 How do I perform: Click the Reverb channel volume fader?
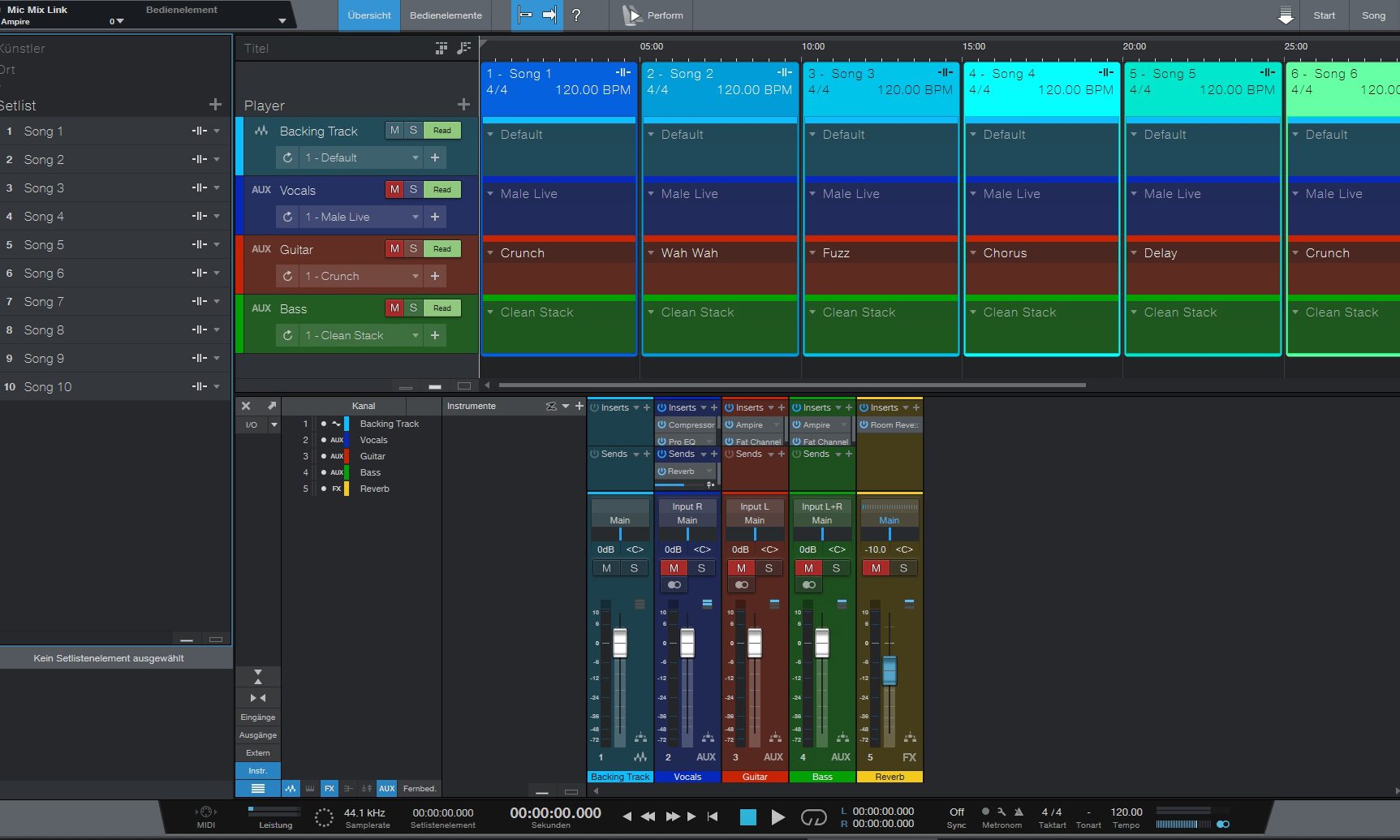890,670
